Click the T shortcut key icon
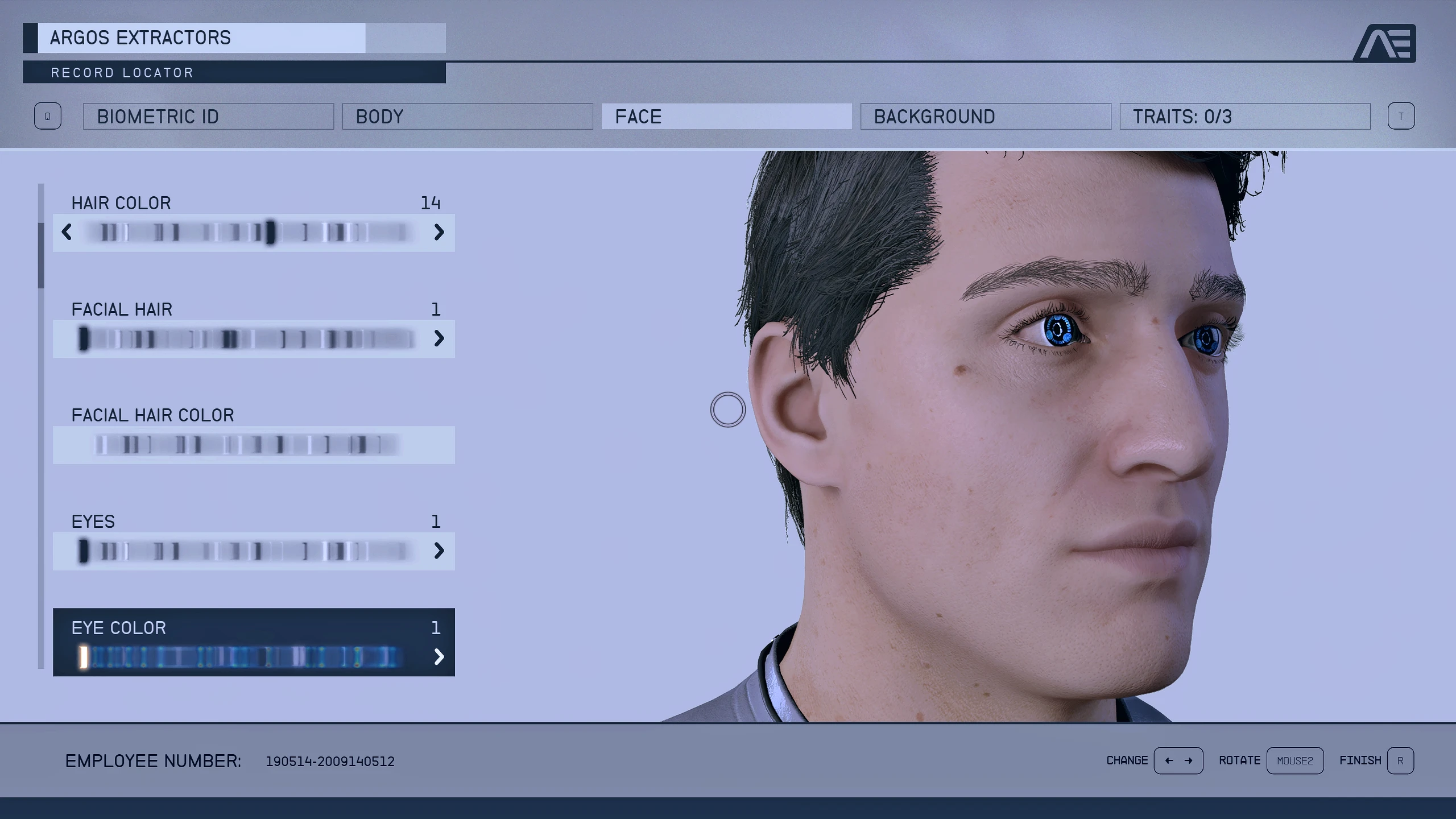 point(1402,116)
